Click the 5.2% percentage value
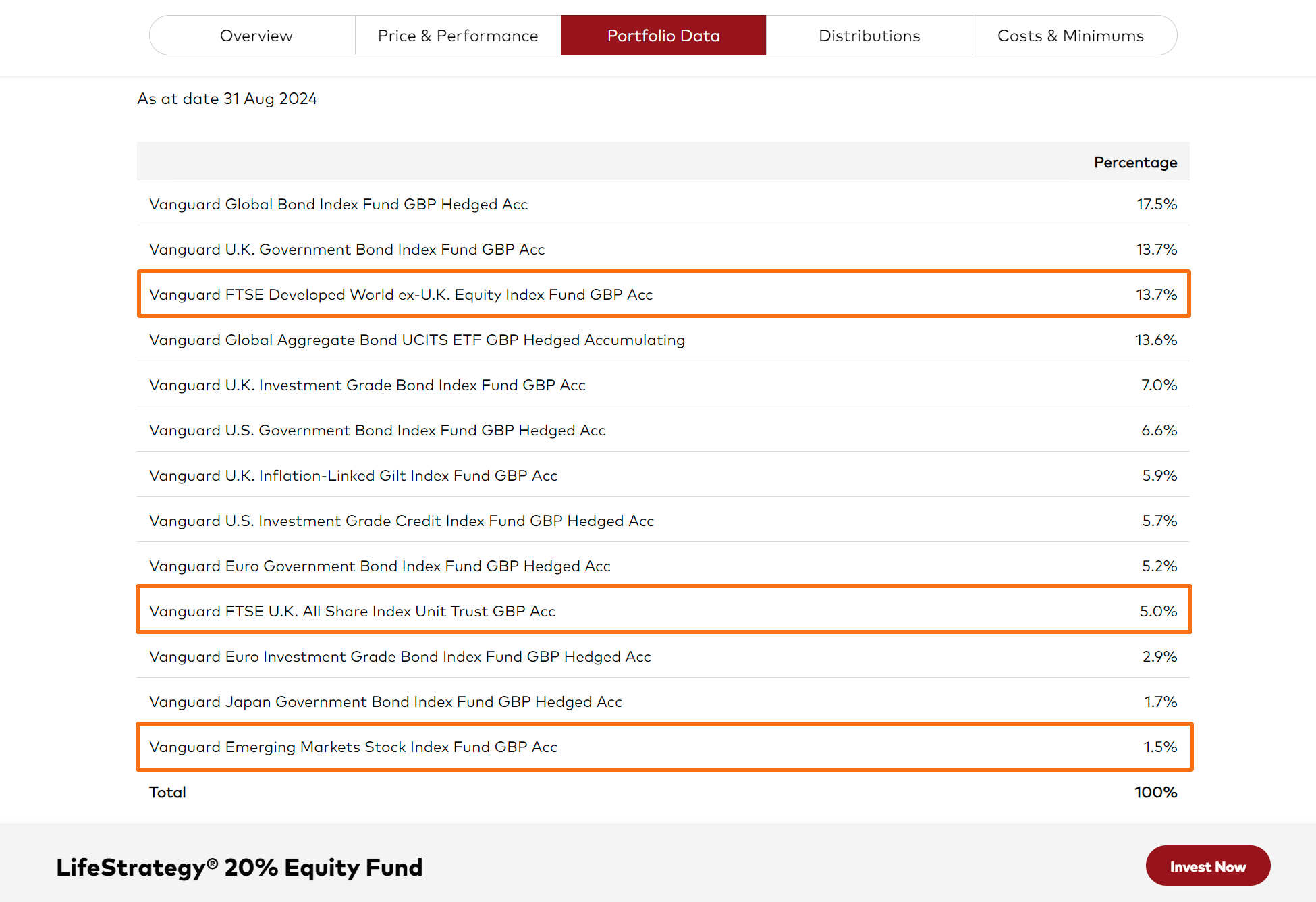The width and height of the screenshot is (1316, 902). [1159, 566]
